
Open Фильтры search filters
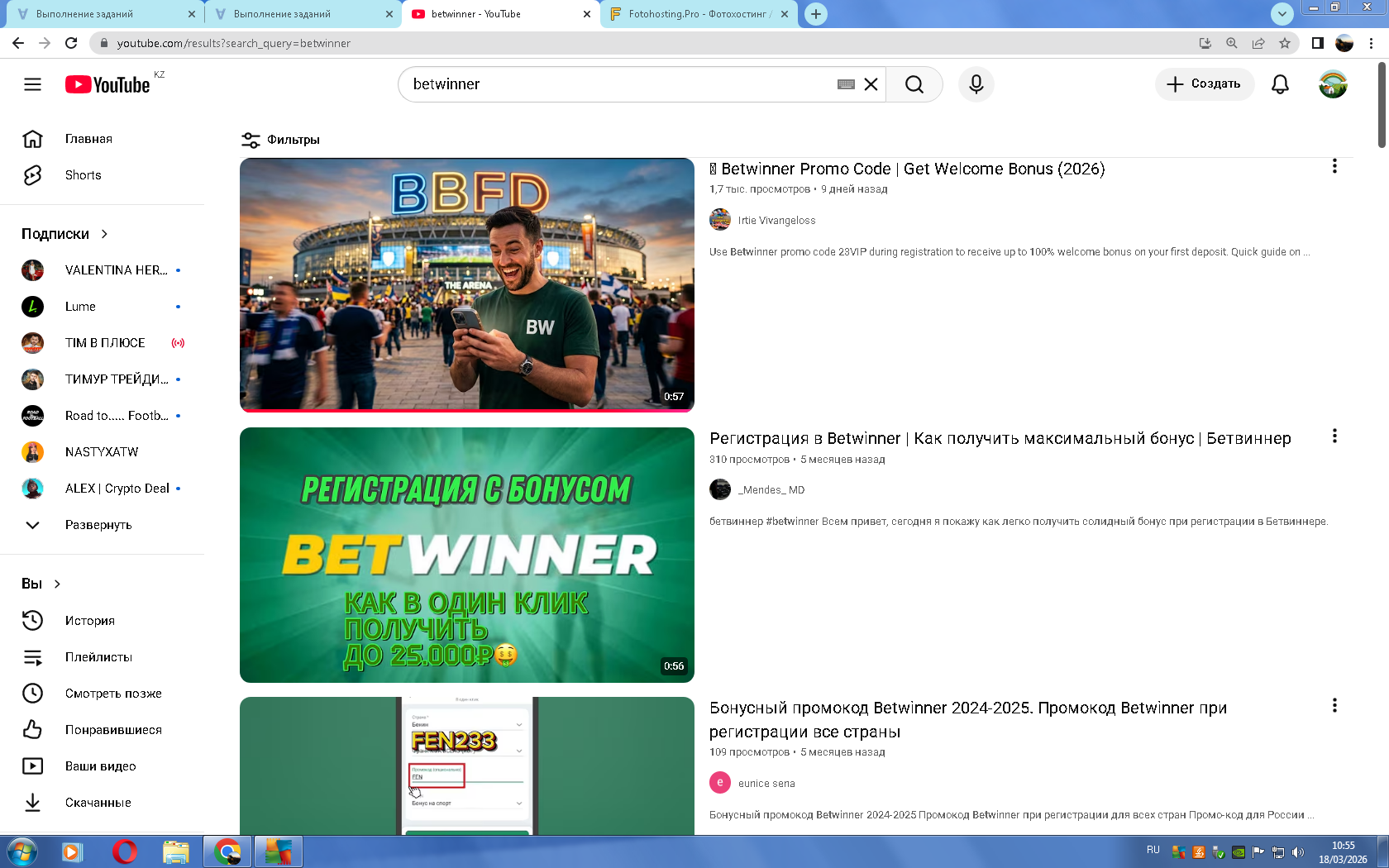(280, 140)
